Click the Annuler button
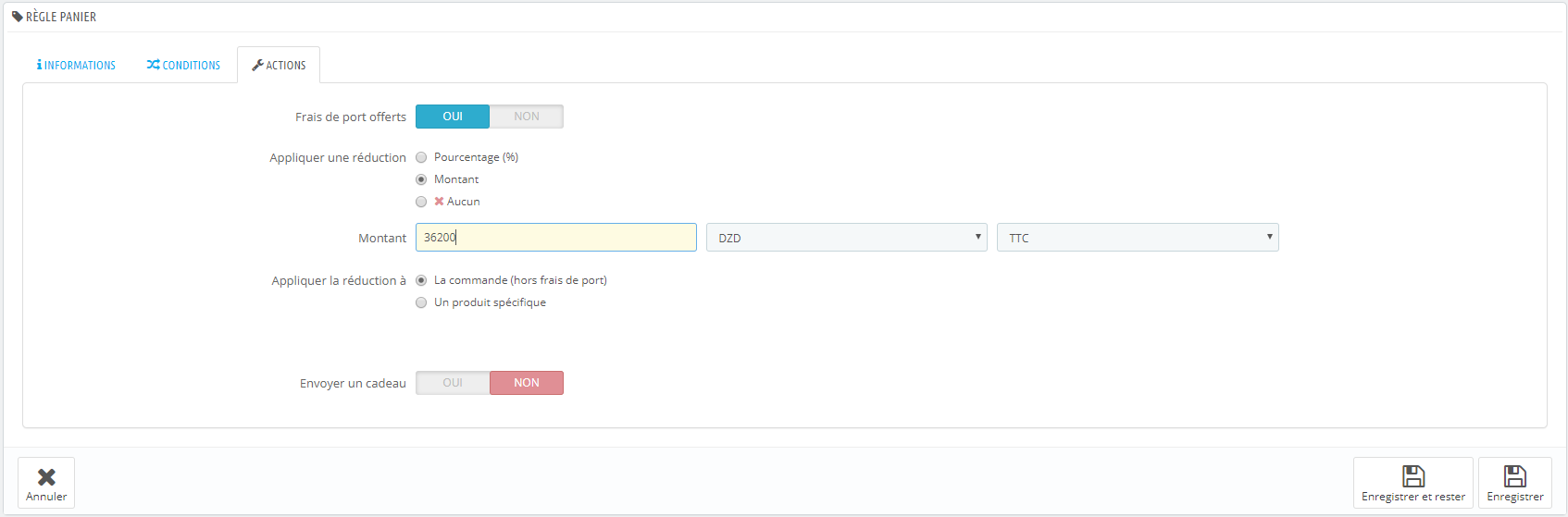1568x517 pixels. click(x=46, y=483)
